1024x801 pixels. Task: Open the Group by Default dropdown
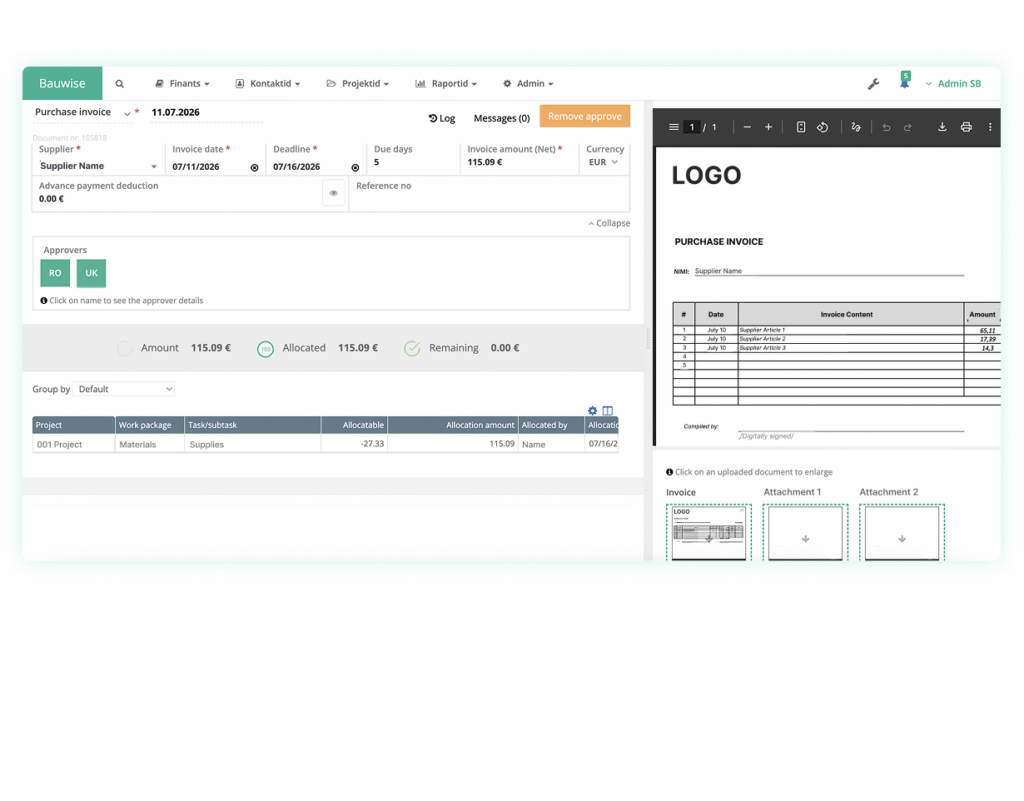[x=124, y=389]
